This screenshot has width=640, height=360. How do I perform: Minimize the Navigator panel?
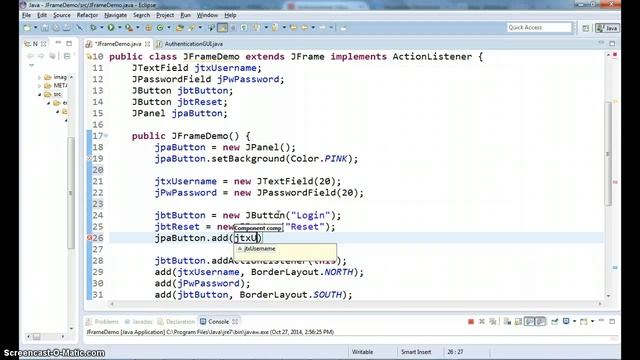point(58,43)
